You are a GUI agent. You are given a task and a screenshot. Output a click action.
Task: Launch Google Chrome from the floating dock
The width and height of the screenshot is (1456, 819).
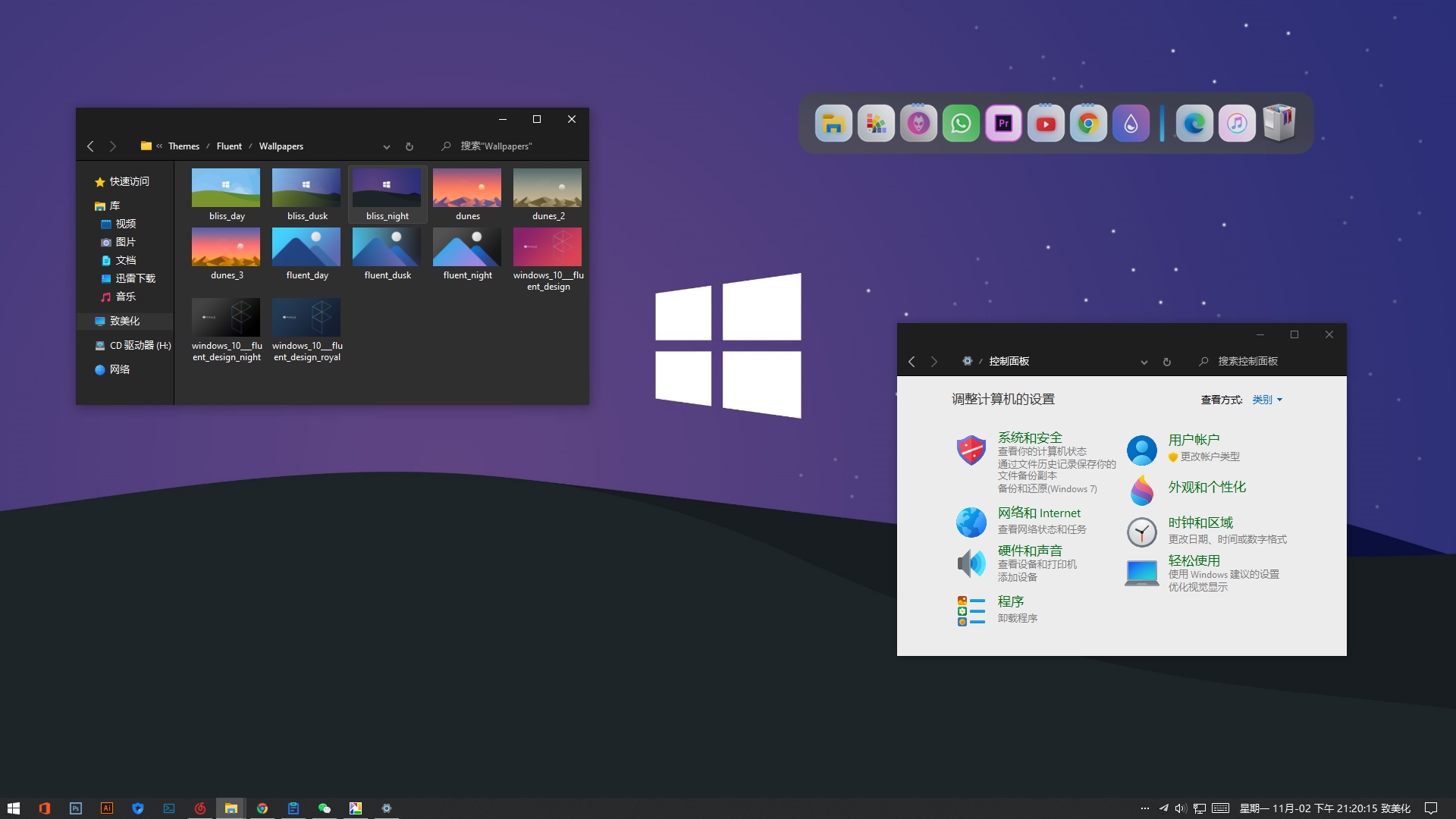(x=1088, y=124)
